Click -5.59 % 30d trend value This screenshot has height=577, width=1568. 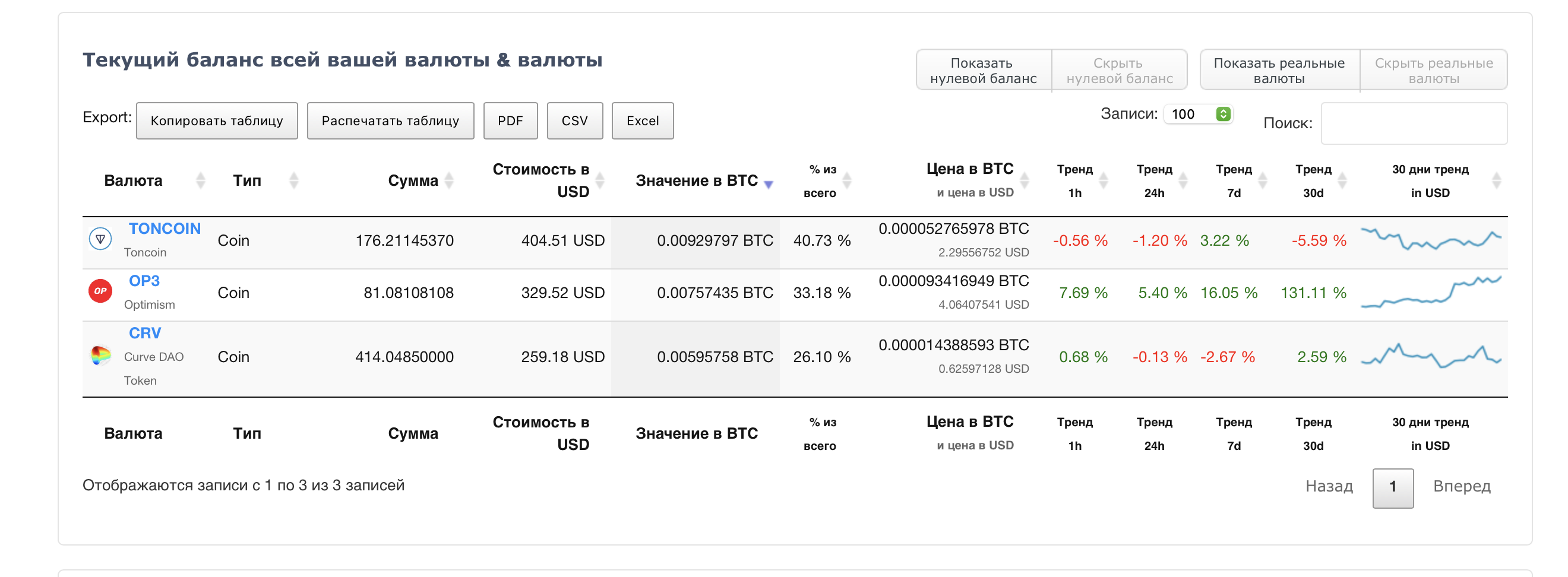click(1319, 240)
